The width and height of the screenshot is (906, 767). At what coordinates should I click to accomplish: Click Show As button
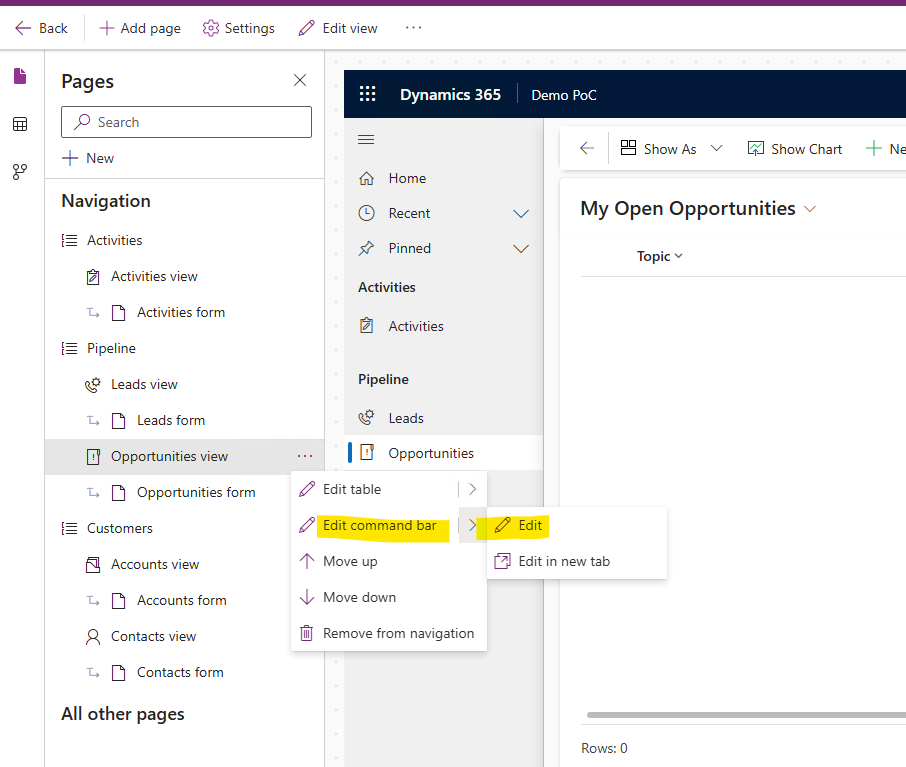658,149
